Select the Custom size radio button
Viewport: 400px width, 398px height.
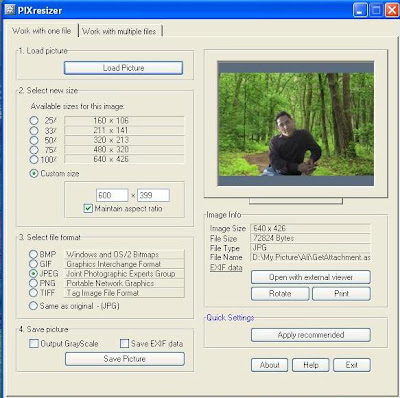(x=34, y=173)
